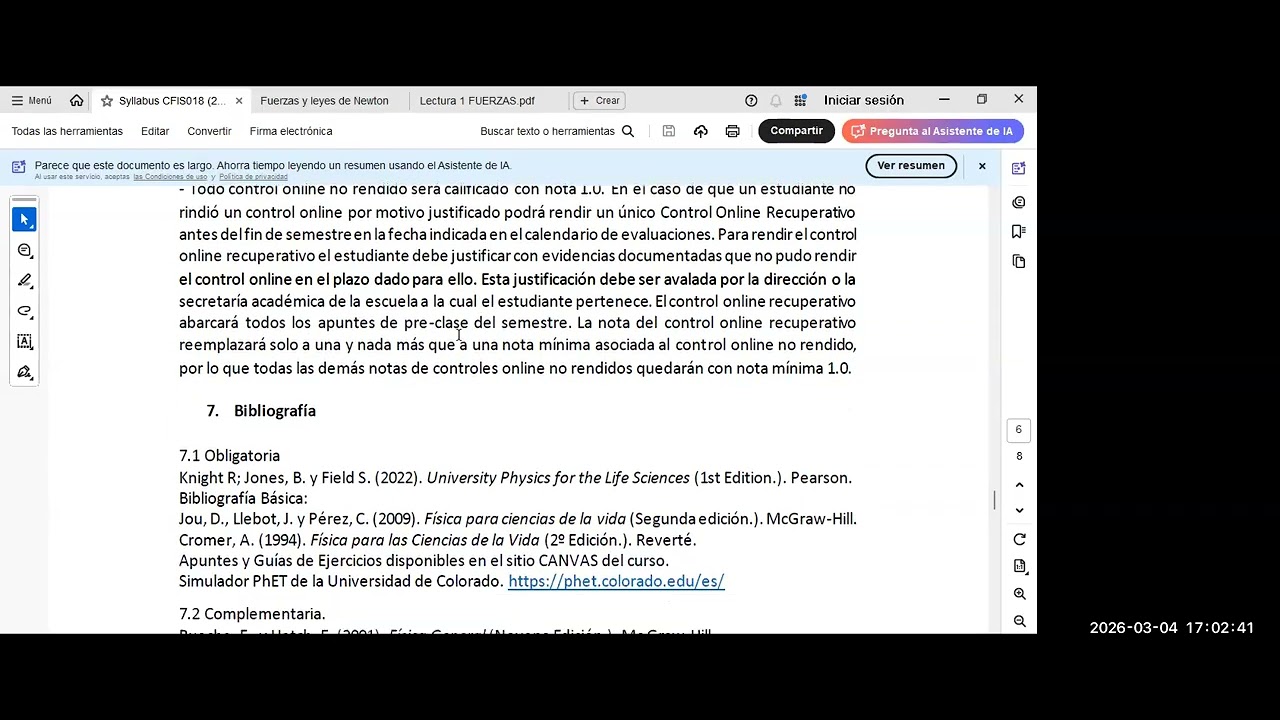Open the Help question mark icon
The height and width of the screenshot is (720, 1280).
click(x=751, y=101)
